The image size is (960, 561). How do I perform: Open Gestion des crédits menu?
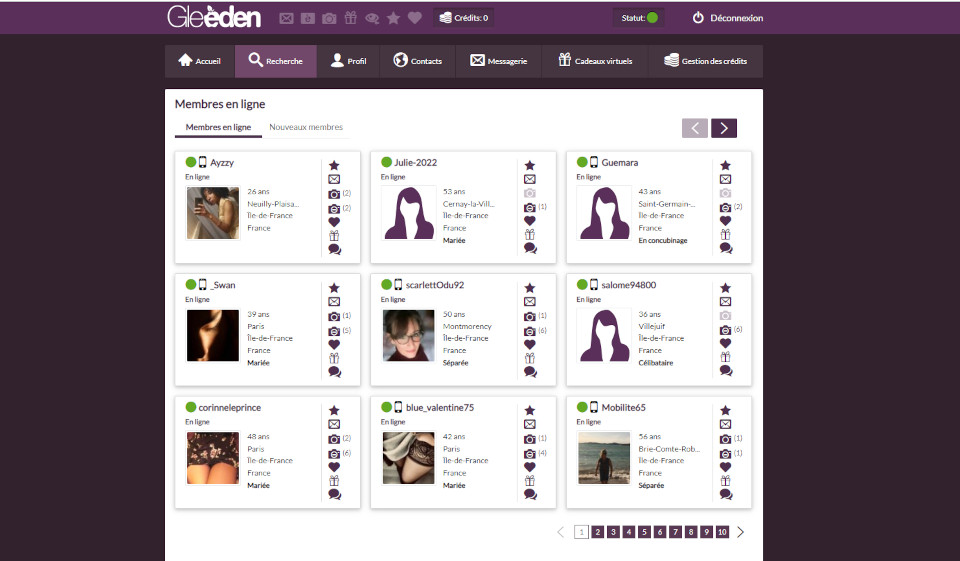coord(706,61)
